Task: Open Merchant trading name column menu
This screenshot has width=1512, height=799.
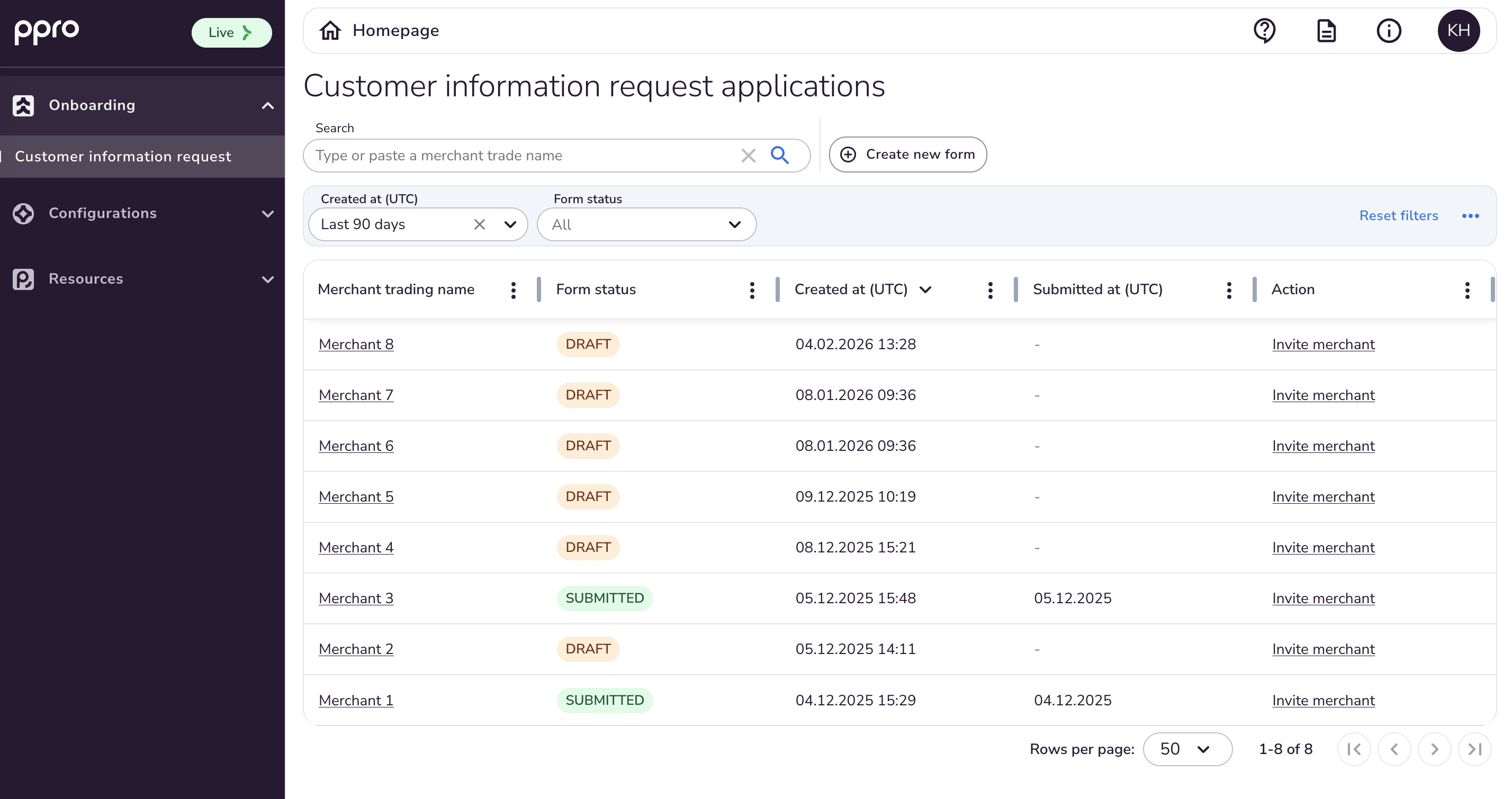Action: point(513,290)
